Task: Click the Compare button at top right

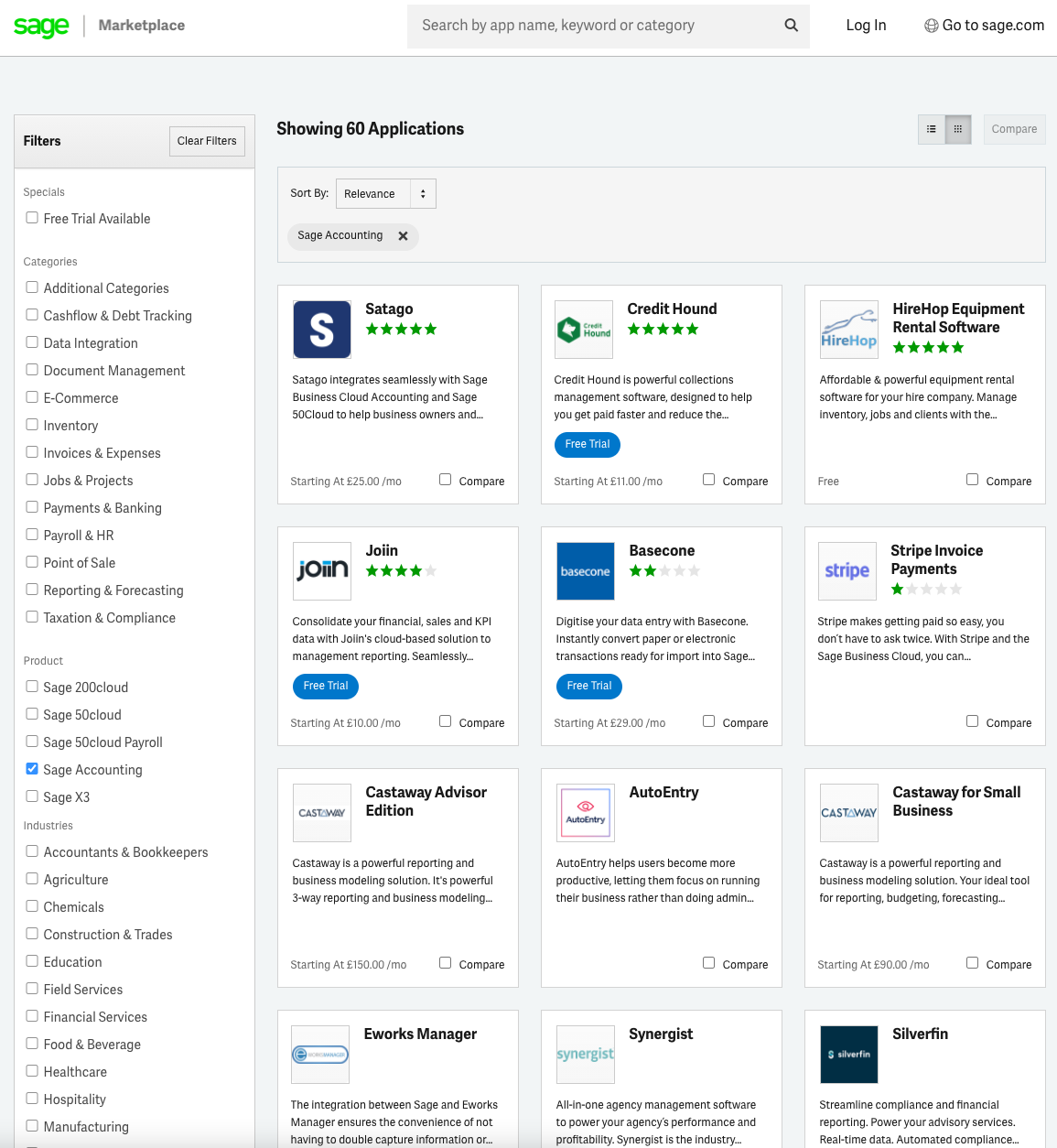Action: 1014,129
